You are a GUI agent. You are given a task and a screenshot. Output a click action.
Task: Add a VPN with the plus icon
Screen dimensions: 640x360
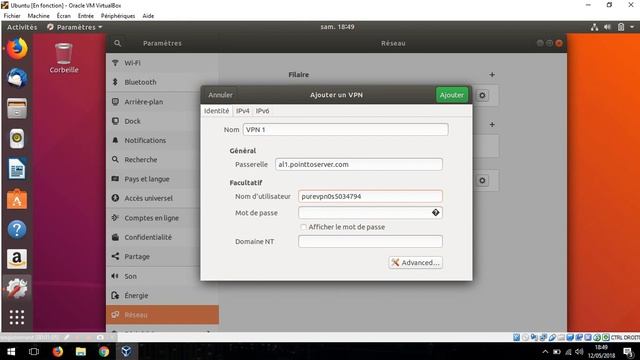coord(492,124)
